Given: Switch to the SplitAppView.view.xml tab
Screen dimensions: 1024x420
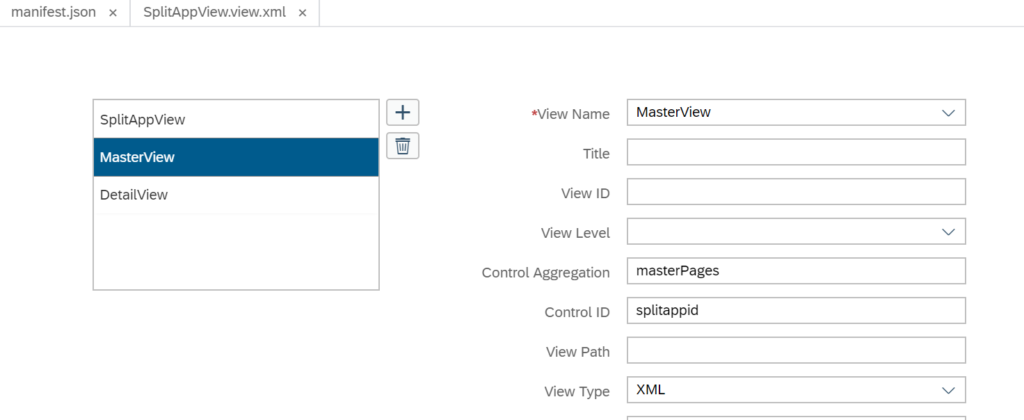Looking at the screenshot, I should [214, 12].
